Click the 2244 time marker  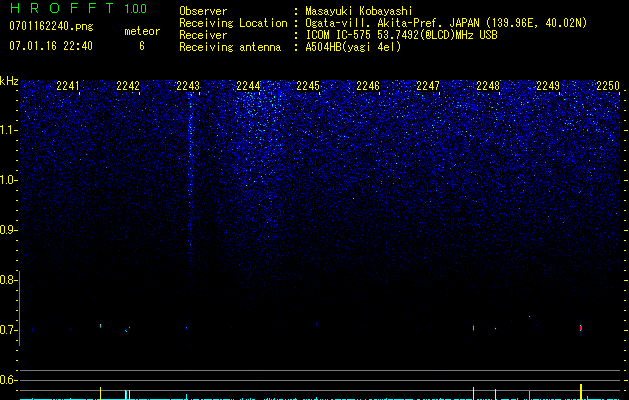(x=248, y=86)
